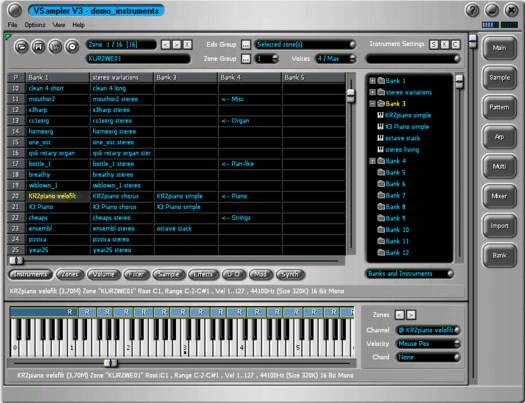Switch to the Instruments tab

click(30, 274)
